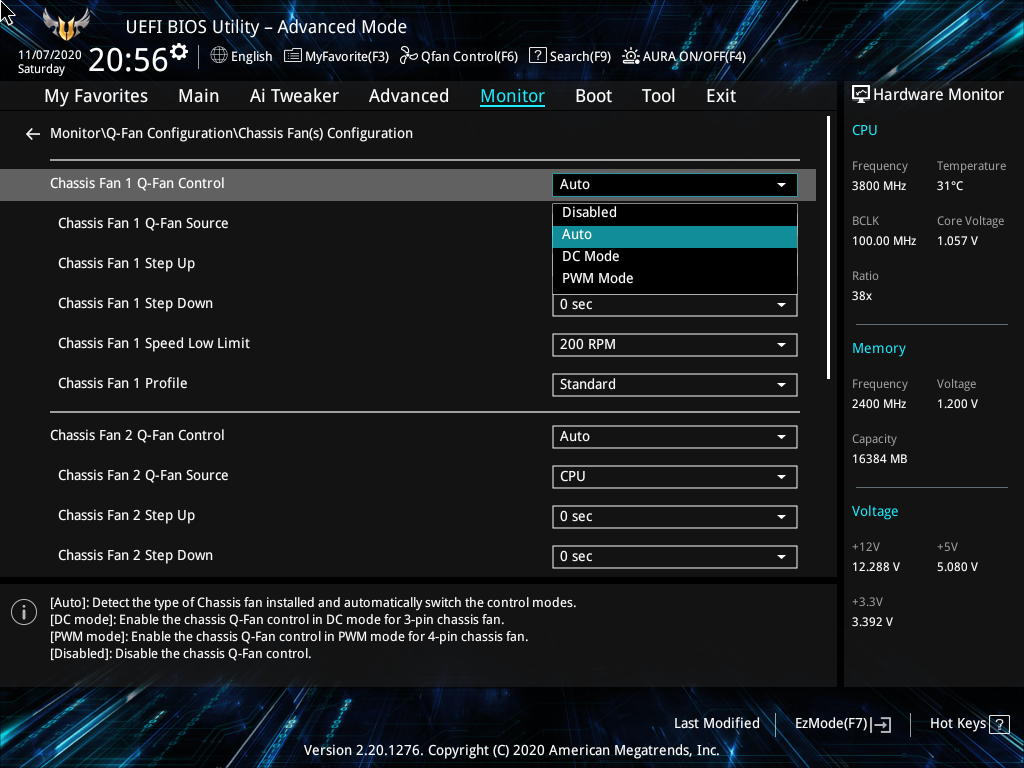Select Chassis Fan 2 Step Down label
Image resolution: width=1024 pixels, height=768 pixels.
(135, 556)
